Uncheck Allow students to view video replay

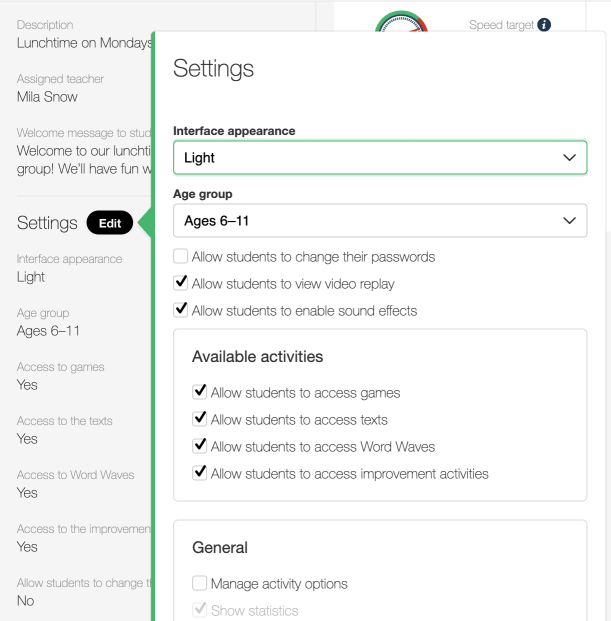pyautogui.click(x=181, y=284)
